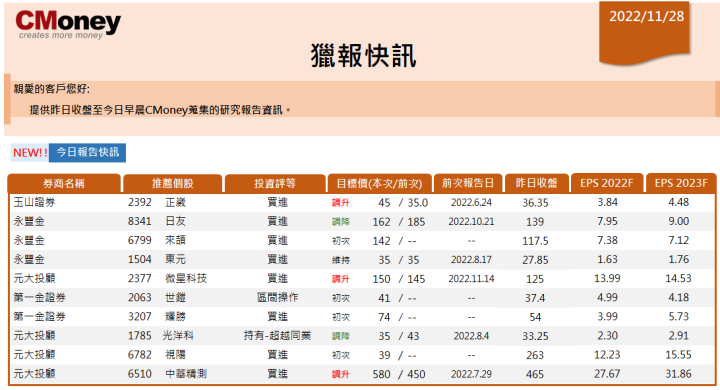The height and width of the screenshot is (390, 720).
Task: Click report date 2022.8.17
Action: click(x=471, y=260)
